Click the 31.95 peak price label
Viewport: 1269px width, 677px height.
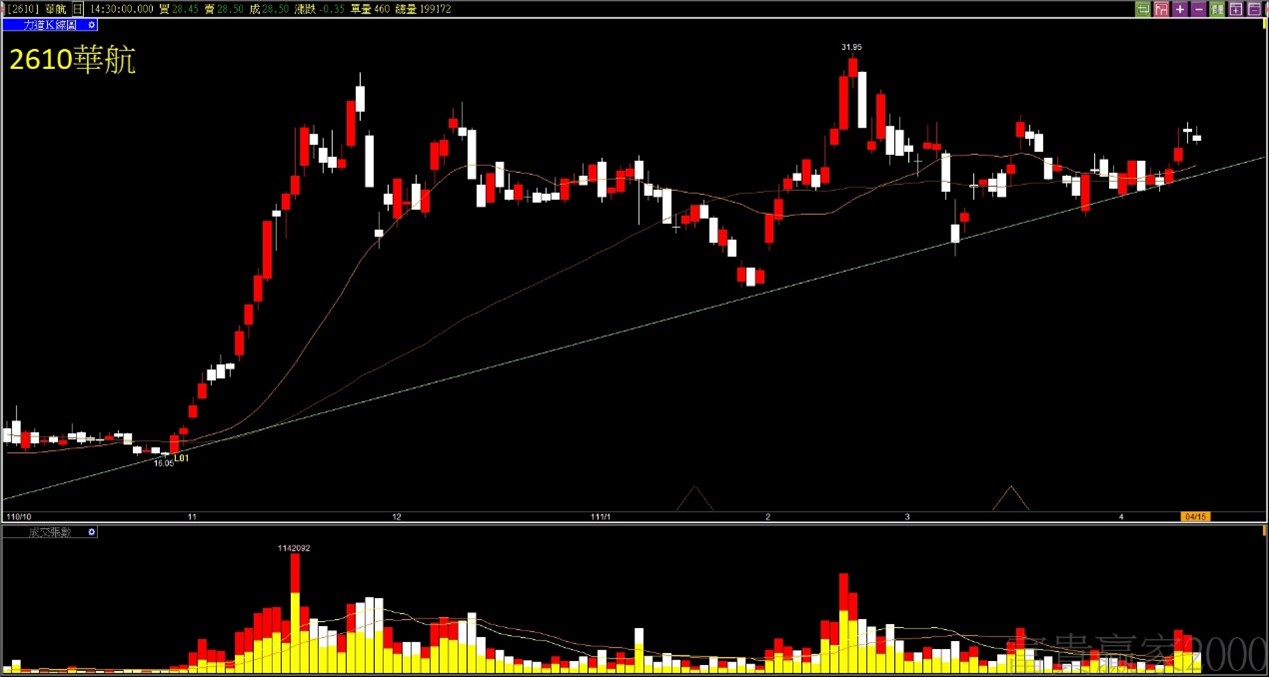[x=852, y=47]
